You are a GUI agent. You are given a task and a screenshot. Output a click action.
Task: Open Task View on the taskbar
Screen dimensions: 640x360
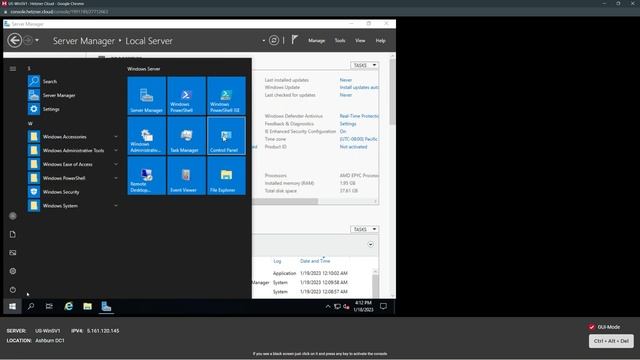(x=49, y=306)
